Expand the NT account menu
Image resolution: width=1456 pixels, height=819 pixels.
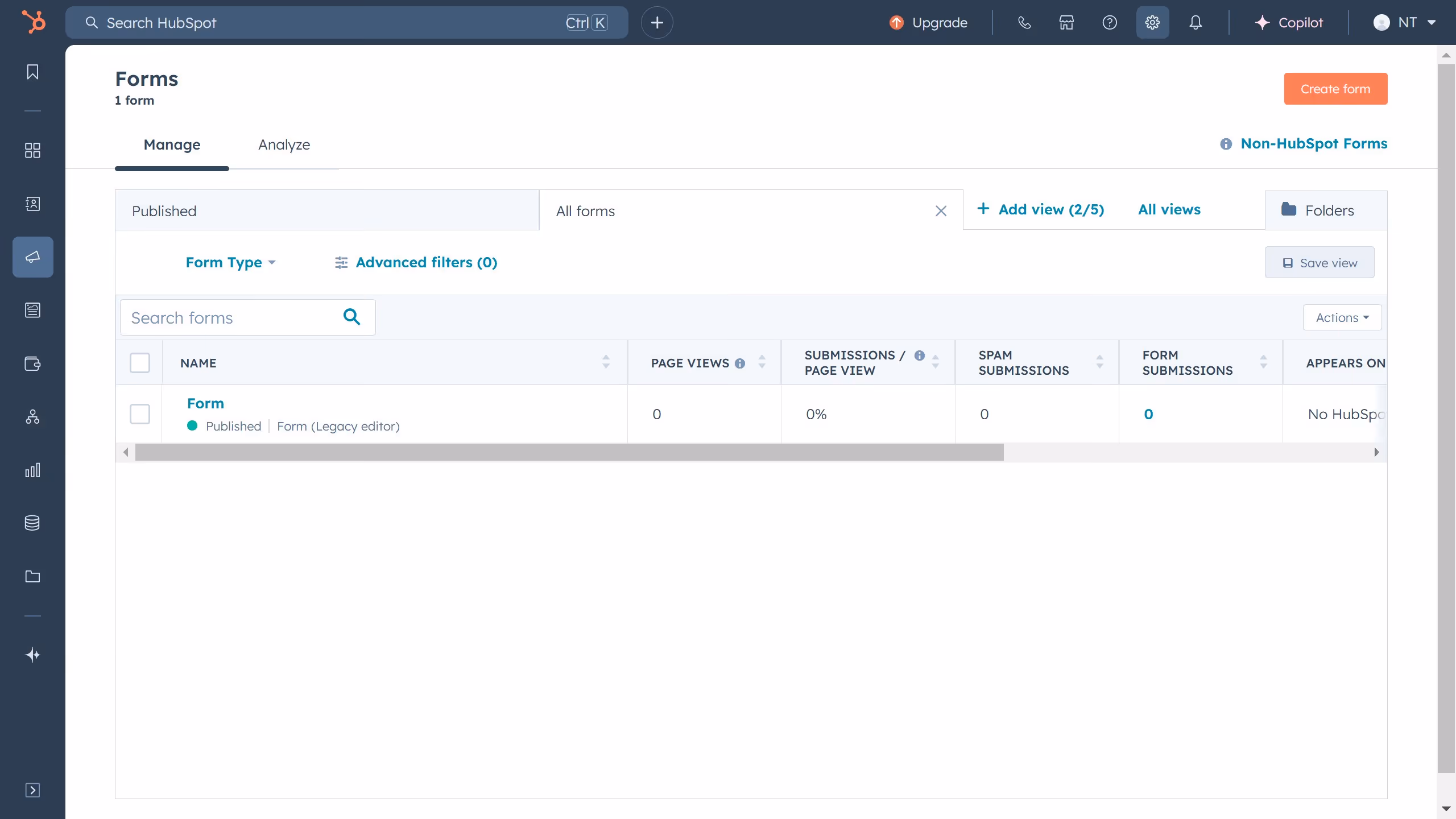[x=1404, y=22]
